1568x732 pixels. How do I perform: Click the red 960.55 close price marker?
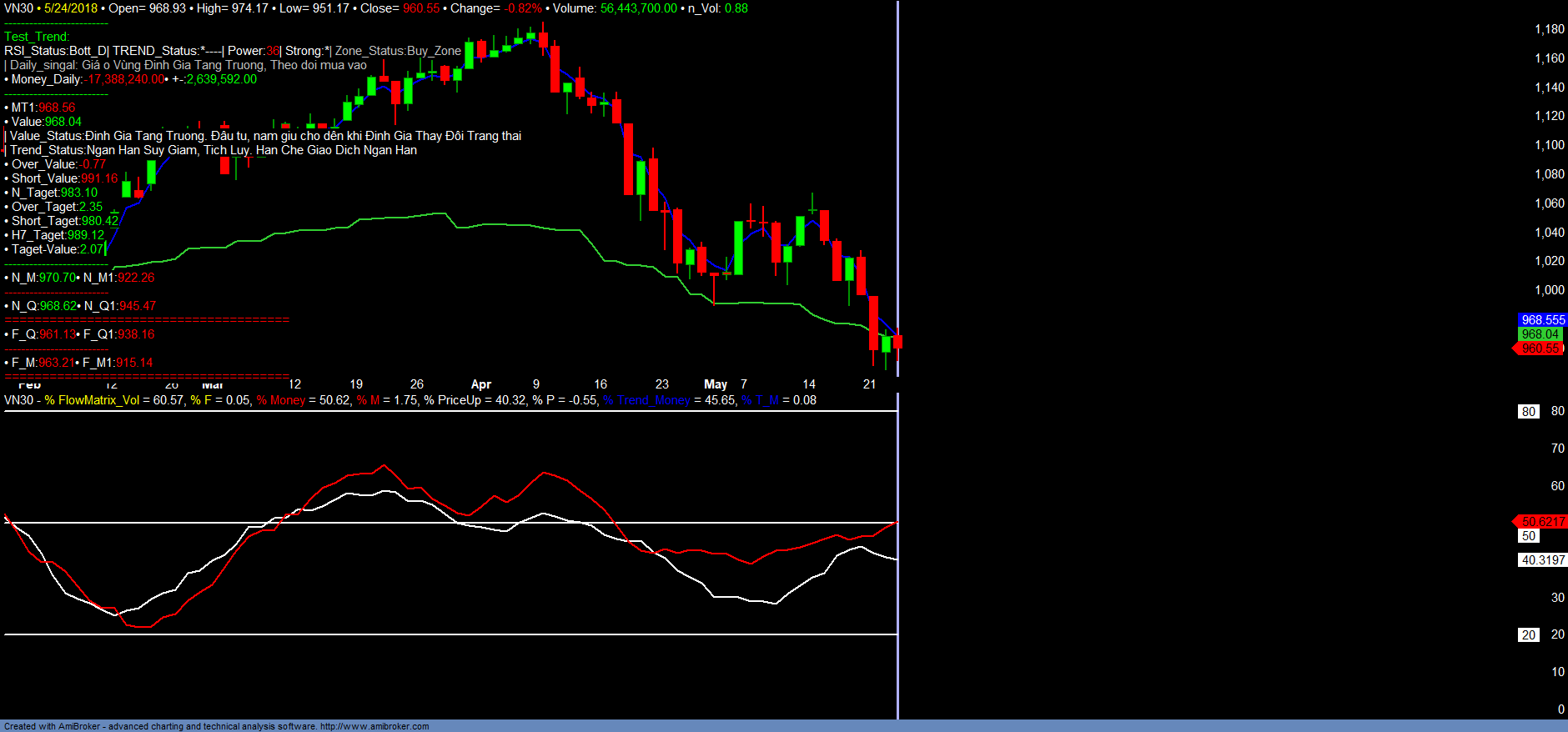tap(1540, 348)
